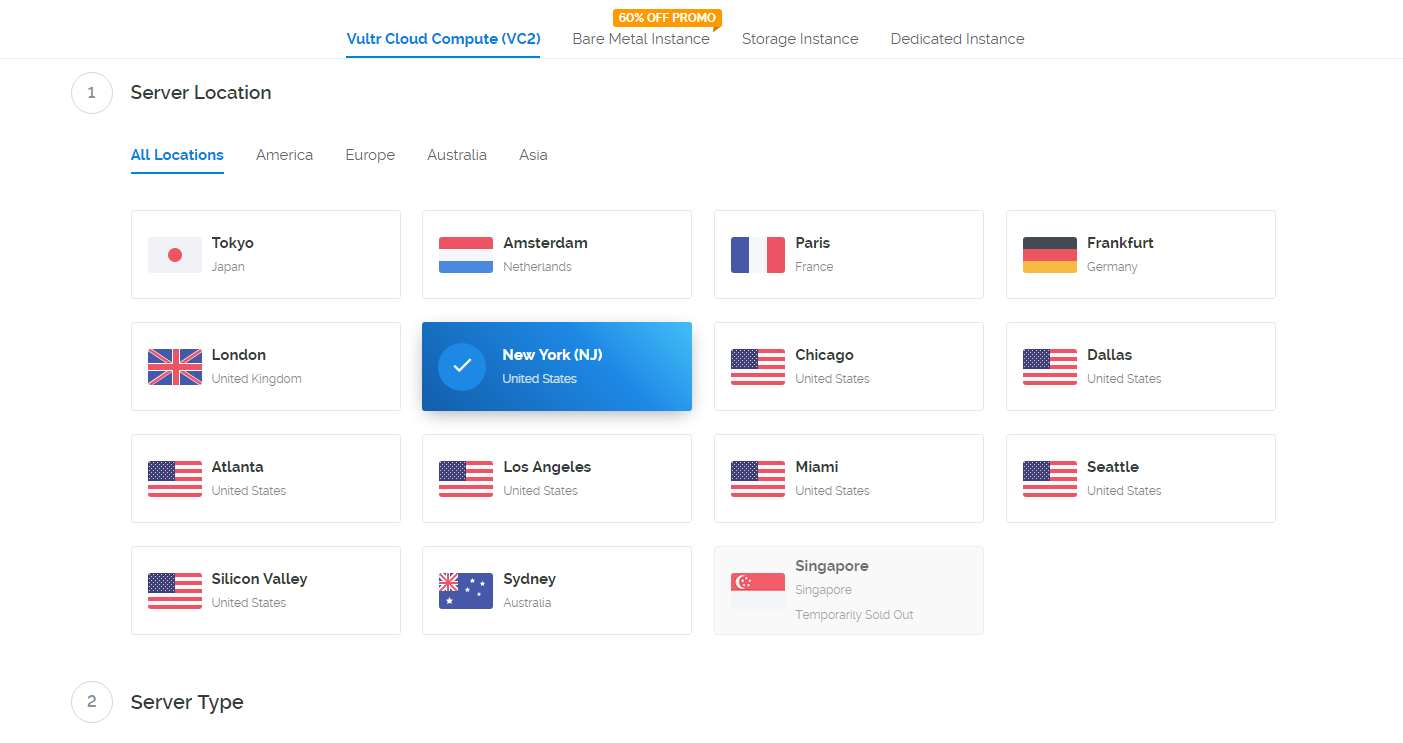Click the US flag beside Chicago
1403x743 pixels.
tap(757, 367)
